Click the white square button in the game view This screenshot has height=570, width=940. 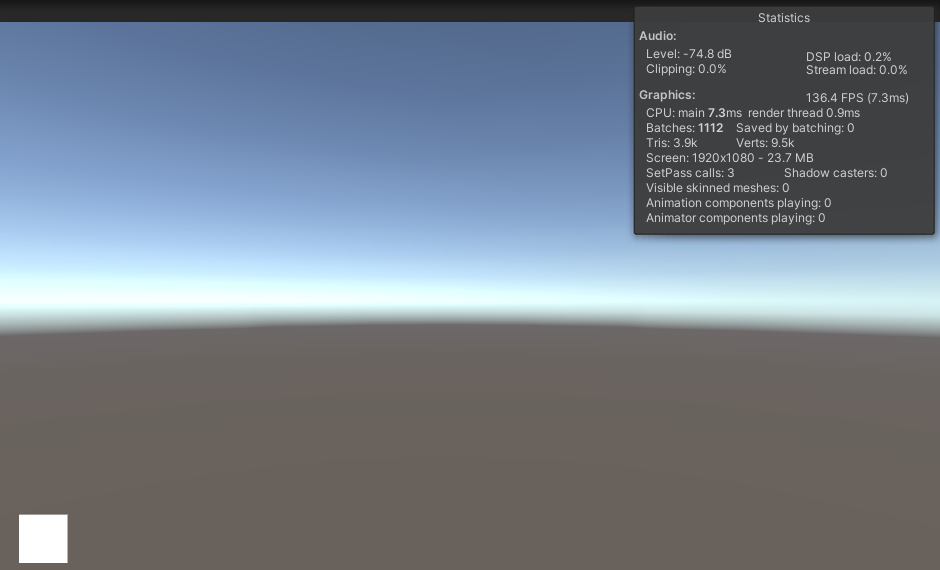(43, 538)
